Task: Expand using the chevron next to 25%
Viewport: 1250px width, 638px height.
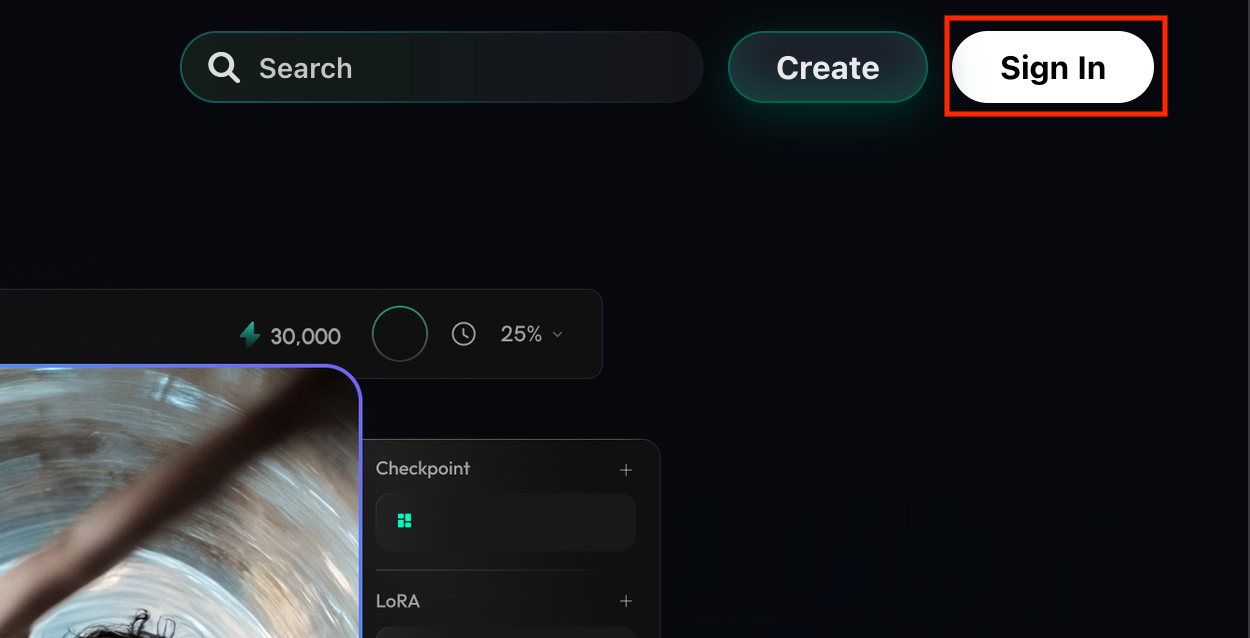Action: point(557,335)
